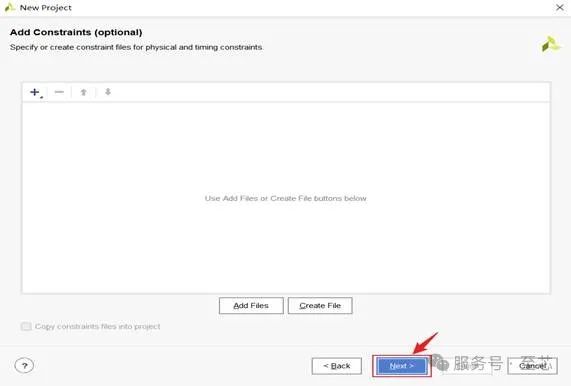Open help with the question mark icon
This screenshot has width=571, height=386.
(24, 365)
